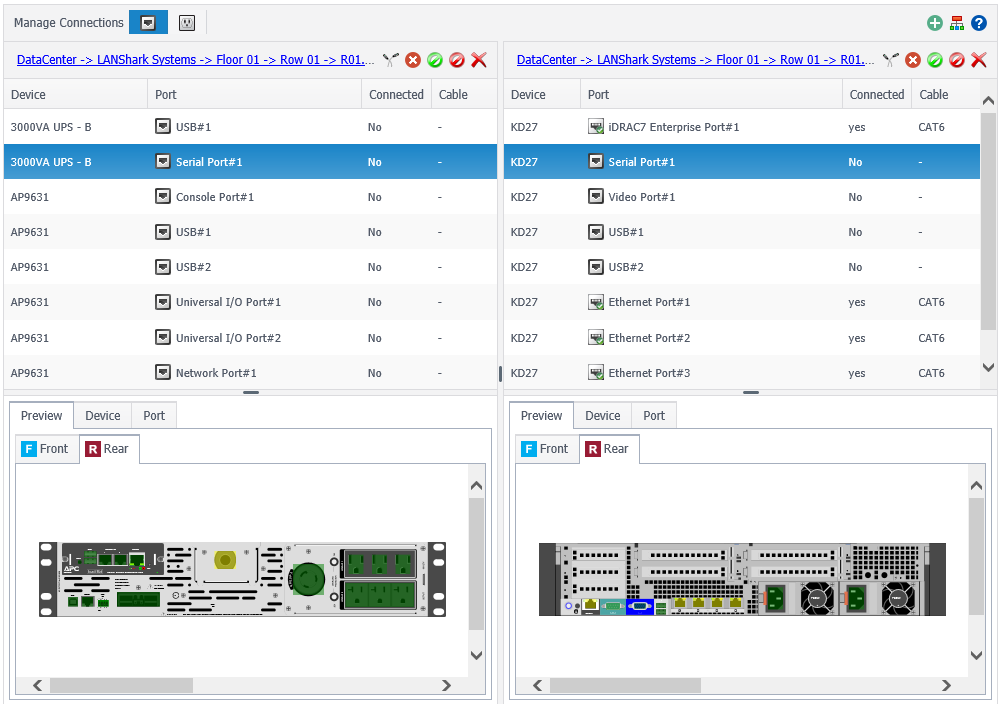Click right preview horizontal scrollbar left arrow
This screenshot has width=1001, height=704.
pyautogui.click(x=538, y=685)
